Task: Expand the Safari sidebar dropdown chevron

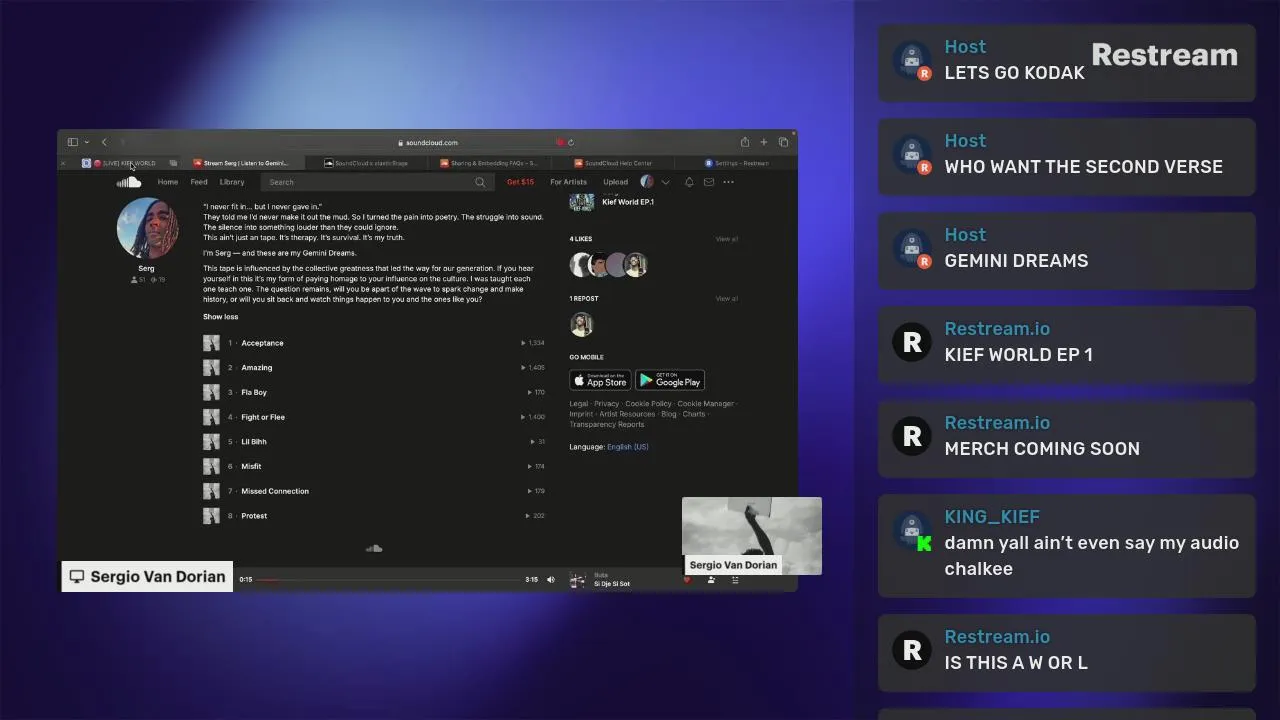Action: pyautogui.click(x=87, y=142)
